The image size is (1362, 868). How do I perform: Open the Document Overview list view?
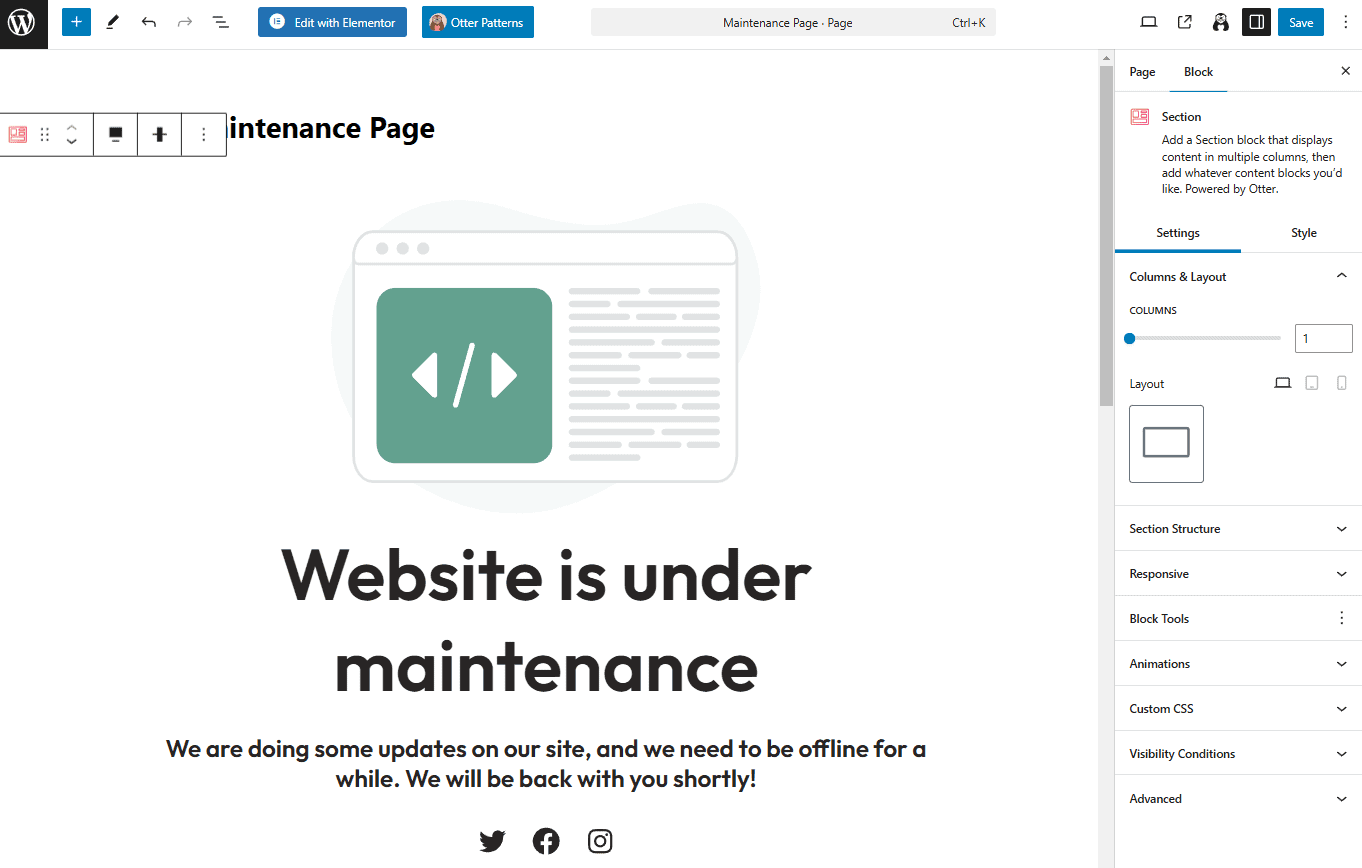pyautogui.click(x=220, y=21)
